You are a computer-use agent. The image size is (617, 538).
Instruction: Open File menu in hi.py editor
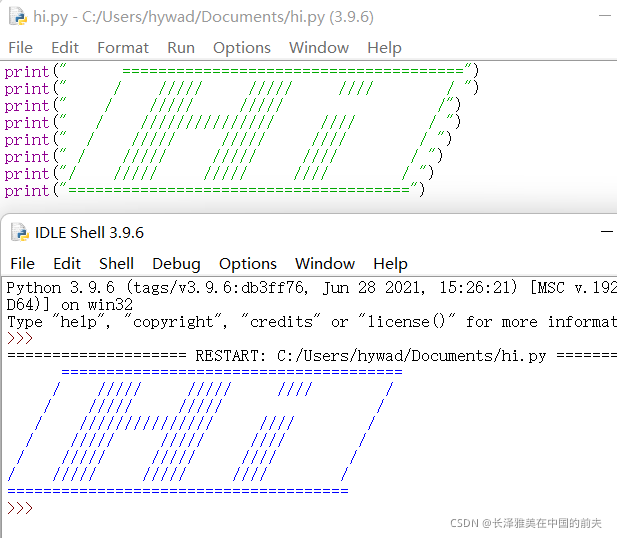click(x=20, y=48)
